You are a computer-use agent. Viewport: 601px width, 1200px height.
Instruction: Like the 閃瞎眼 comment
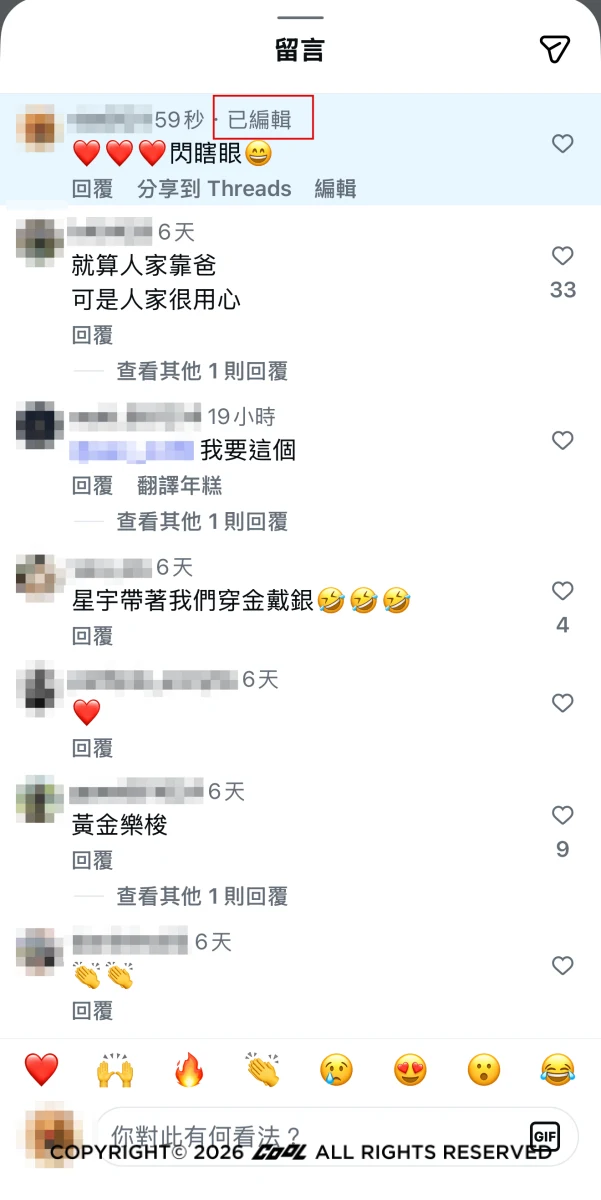tap(563, 144)
